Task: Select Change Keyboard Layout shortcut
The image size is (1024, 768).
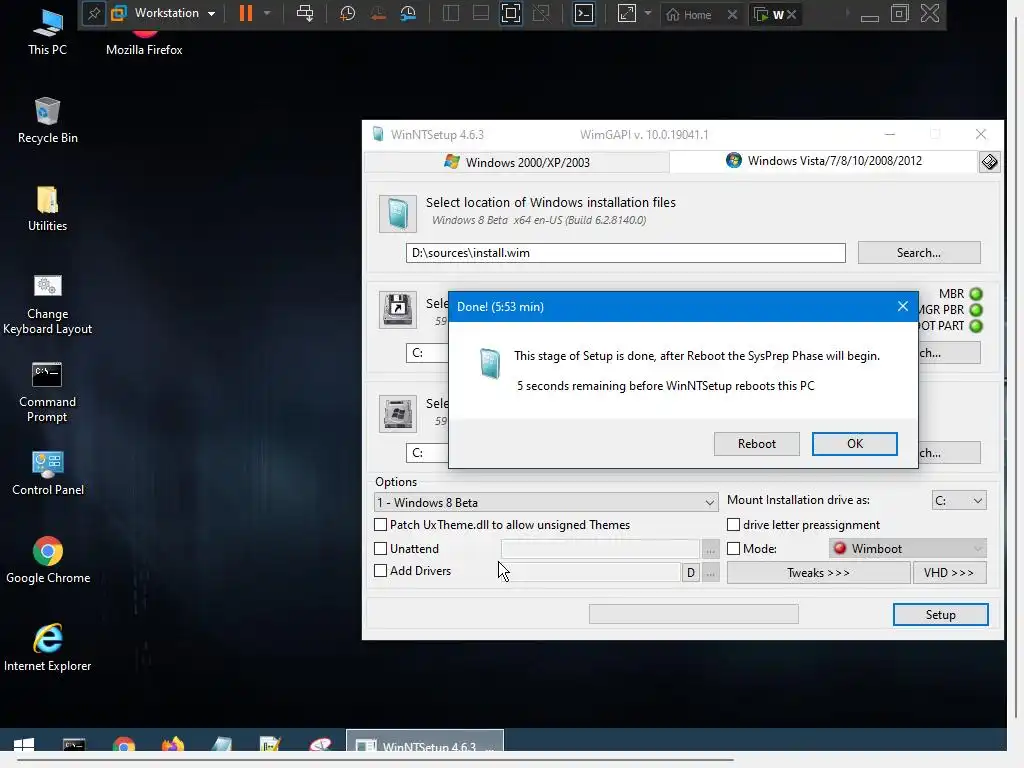Action: [x=48, y=304]
